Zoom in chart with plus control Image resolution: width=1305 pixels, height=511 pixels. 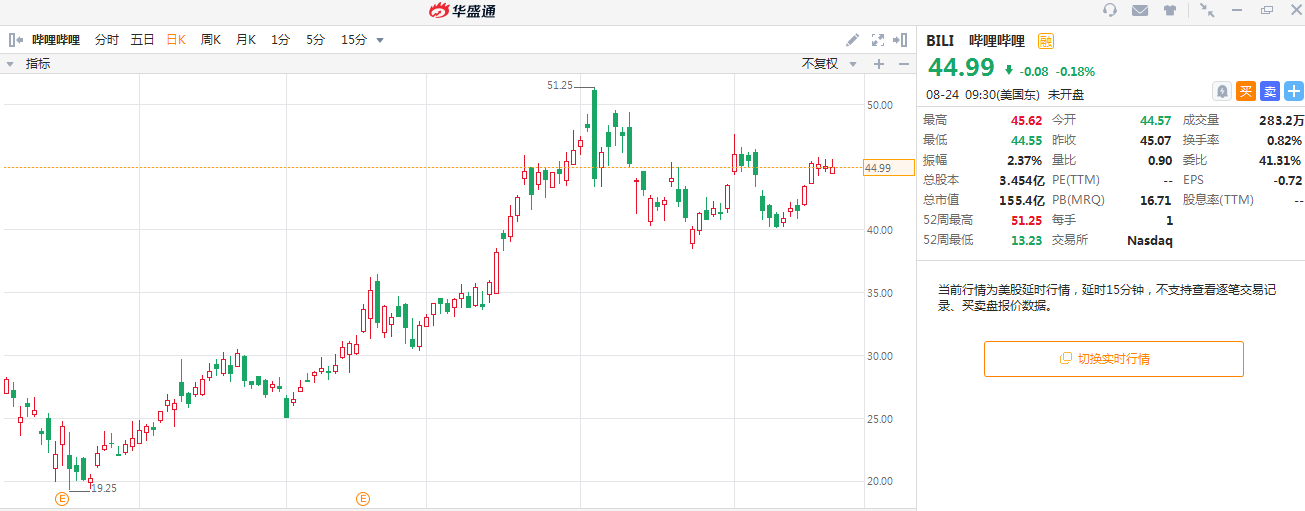click(x=879, y=64)
